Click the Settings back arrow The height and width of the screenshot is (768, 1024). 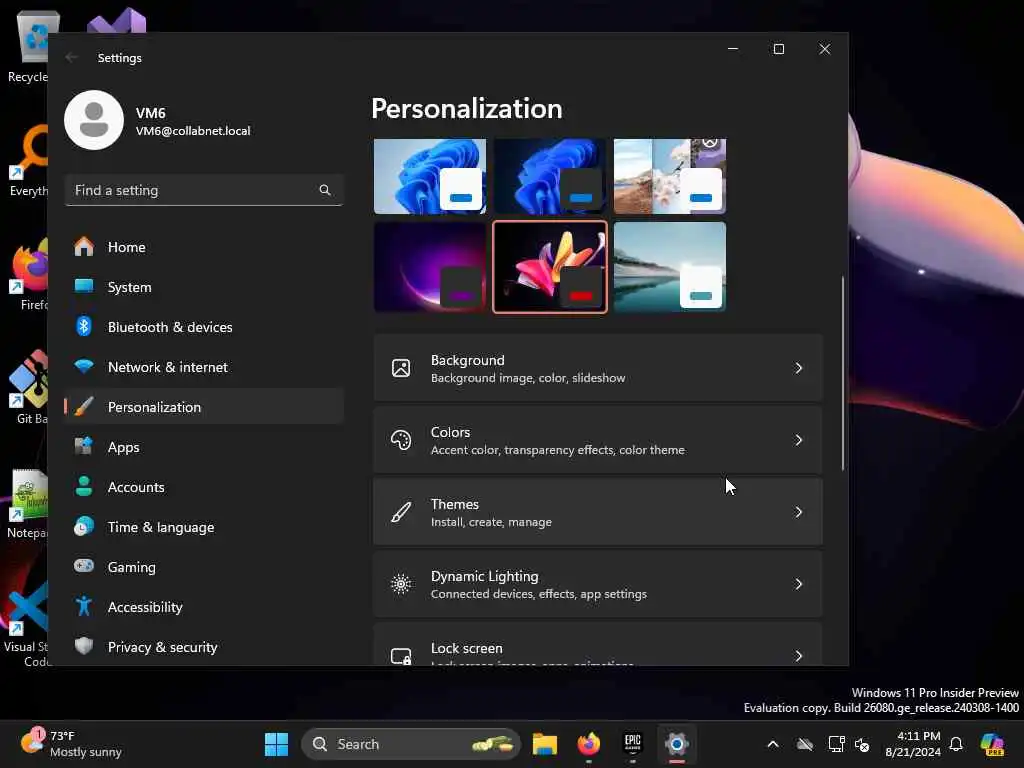point(72,57)
